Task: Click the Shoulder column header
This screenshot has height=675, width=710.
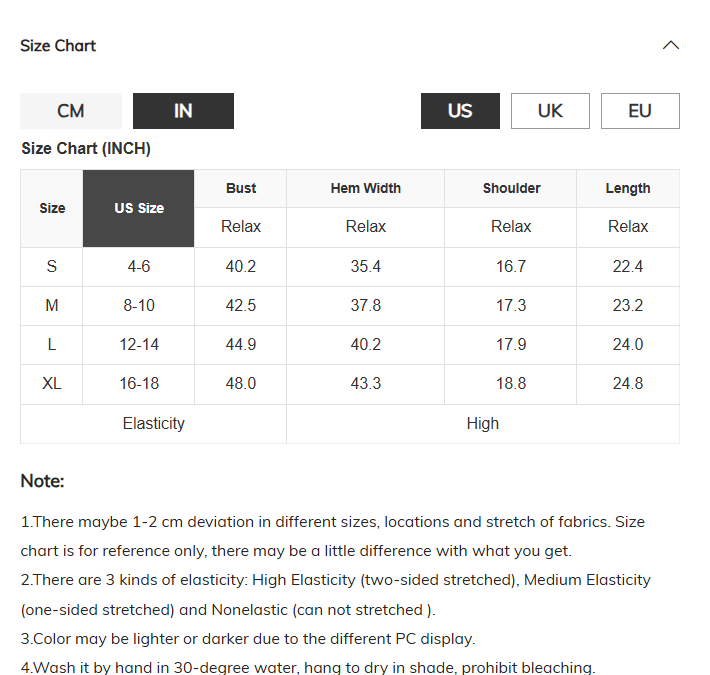Action: coord(511,188)
